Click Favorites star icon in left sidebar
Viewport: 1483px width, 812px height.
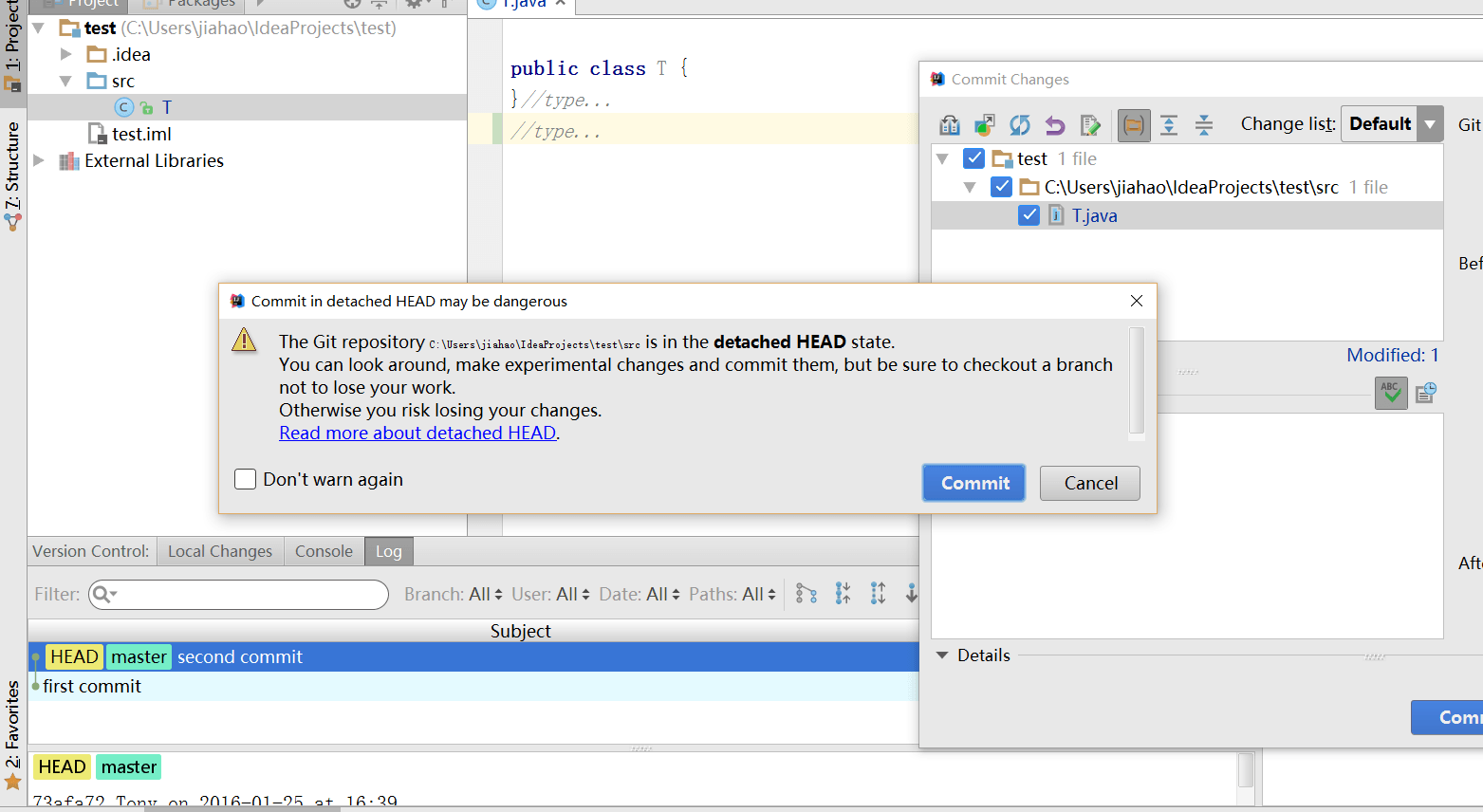pos(12,782)
